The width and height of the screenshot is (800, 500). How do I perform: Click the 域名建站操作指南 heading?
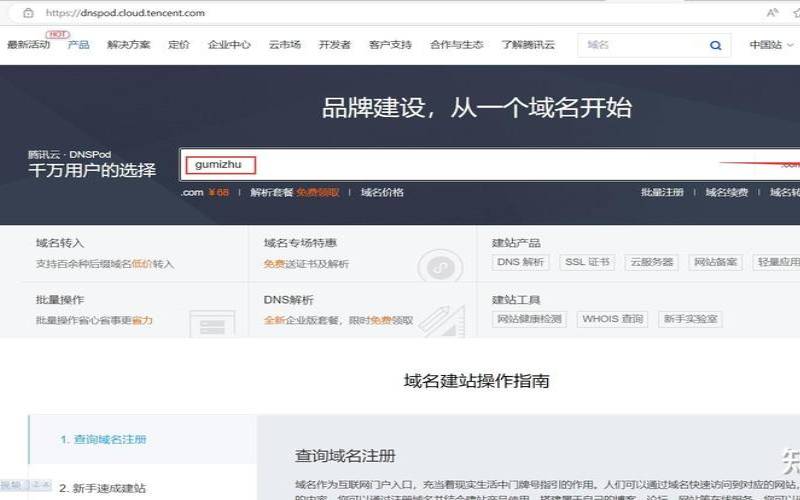(x=477, y=381)
